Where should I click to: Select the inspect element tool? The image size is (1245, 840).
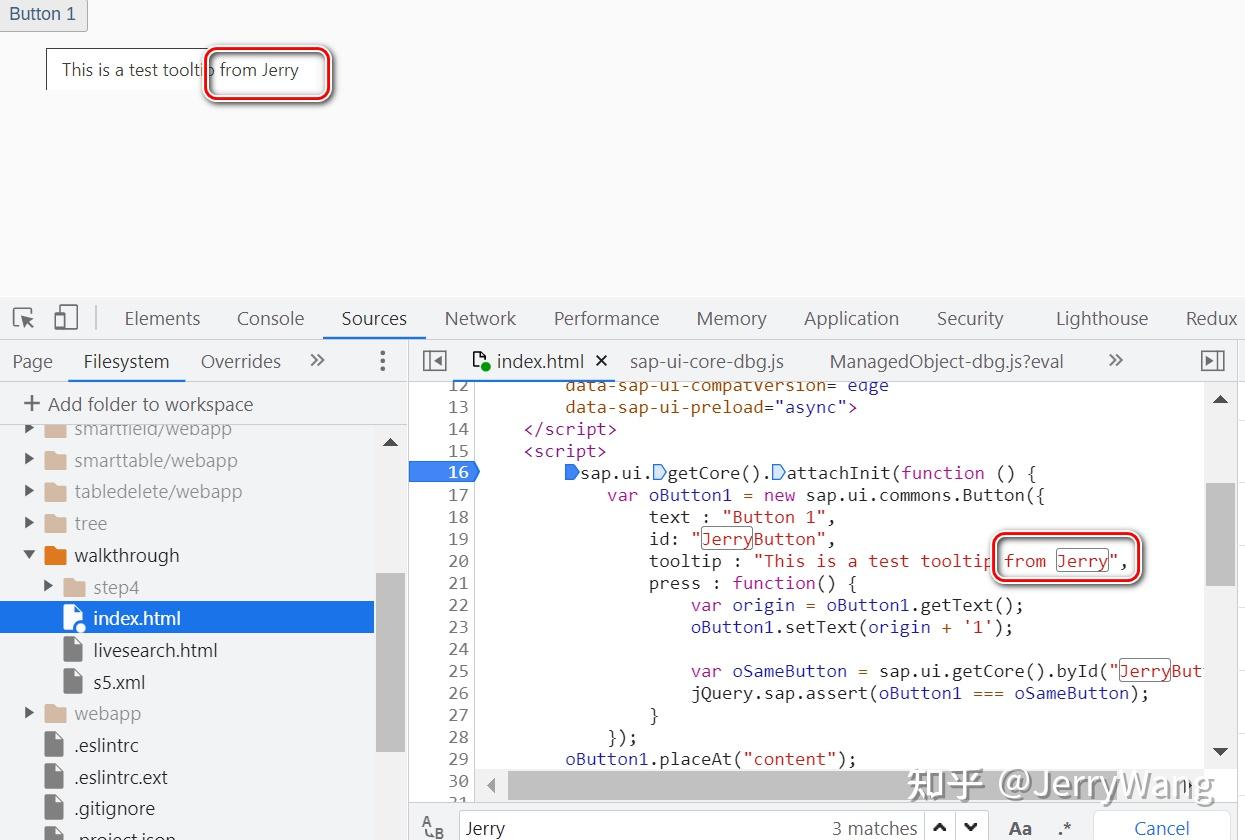[x=22, y=318]
